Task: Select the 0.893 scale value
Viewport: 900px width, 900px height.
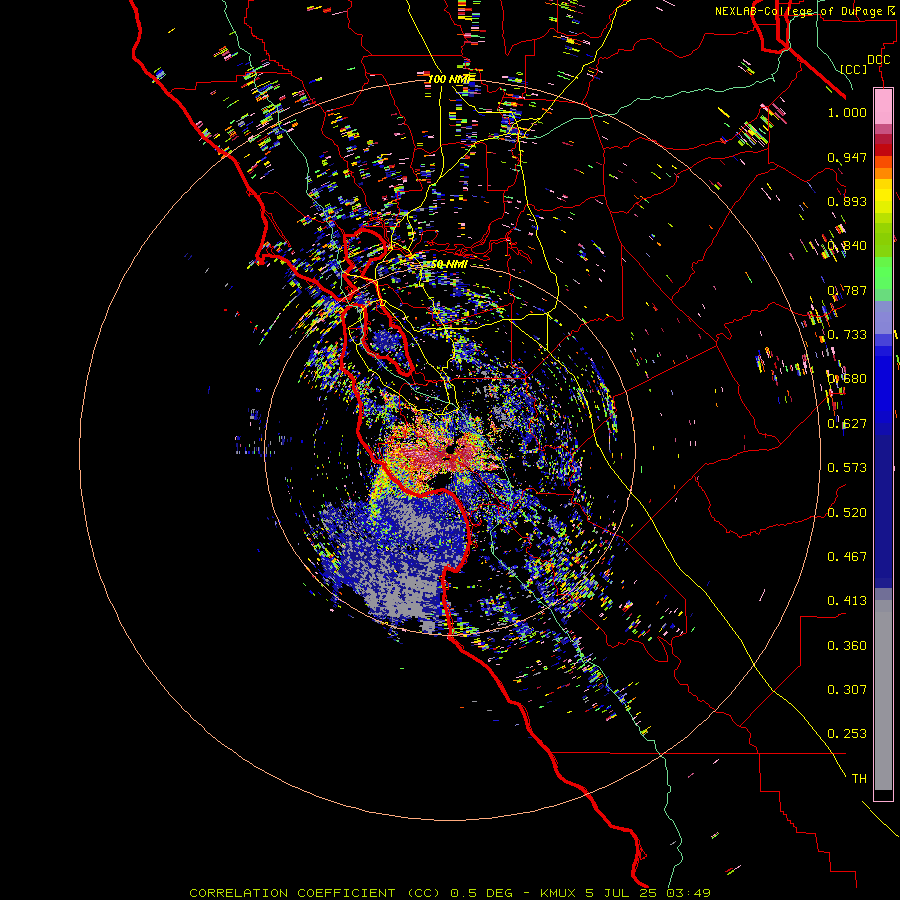Action: point(847,201)
